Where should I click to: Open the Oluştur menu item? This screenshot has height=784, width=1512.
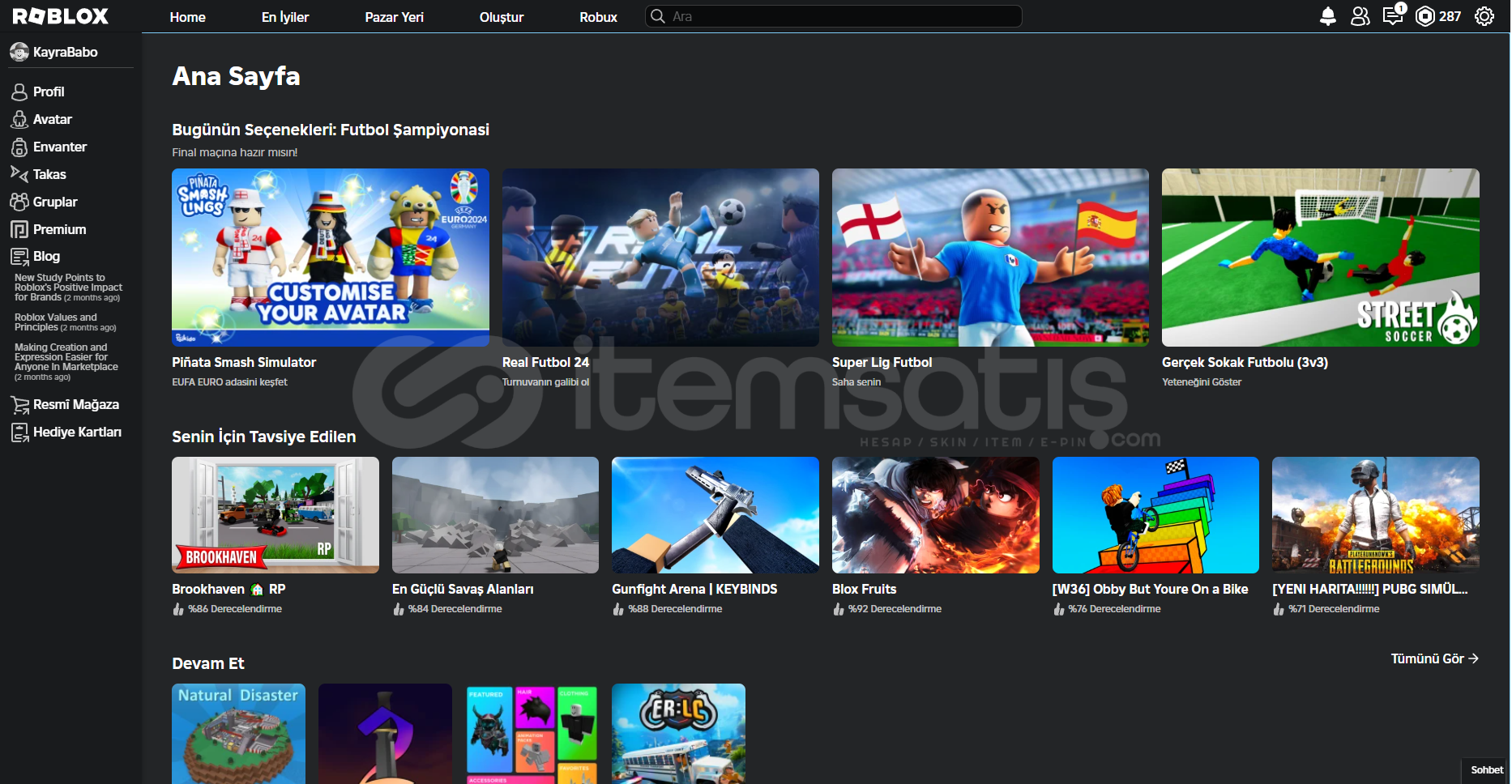[502, 17]
